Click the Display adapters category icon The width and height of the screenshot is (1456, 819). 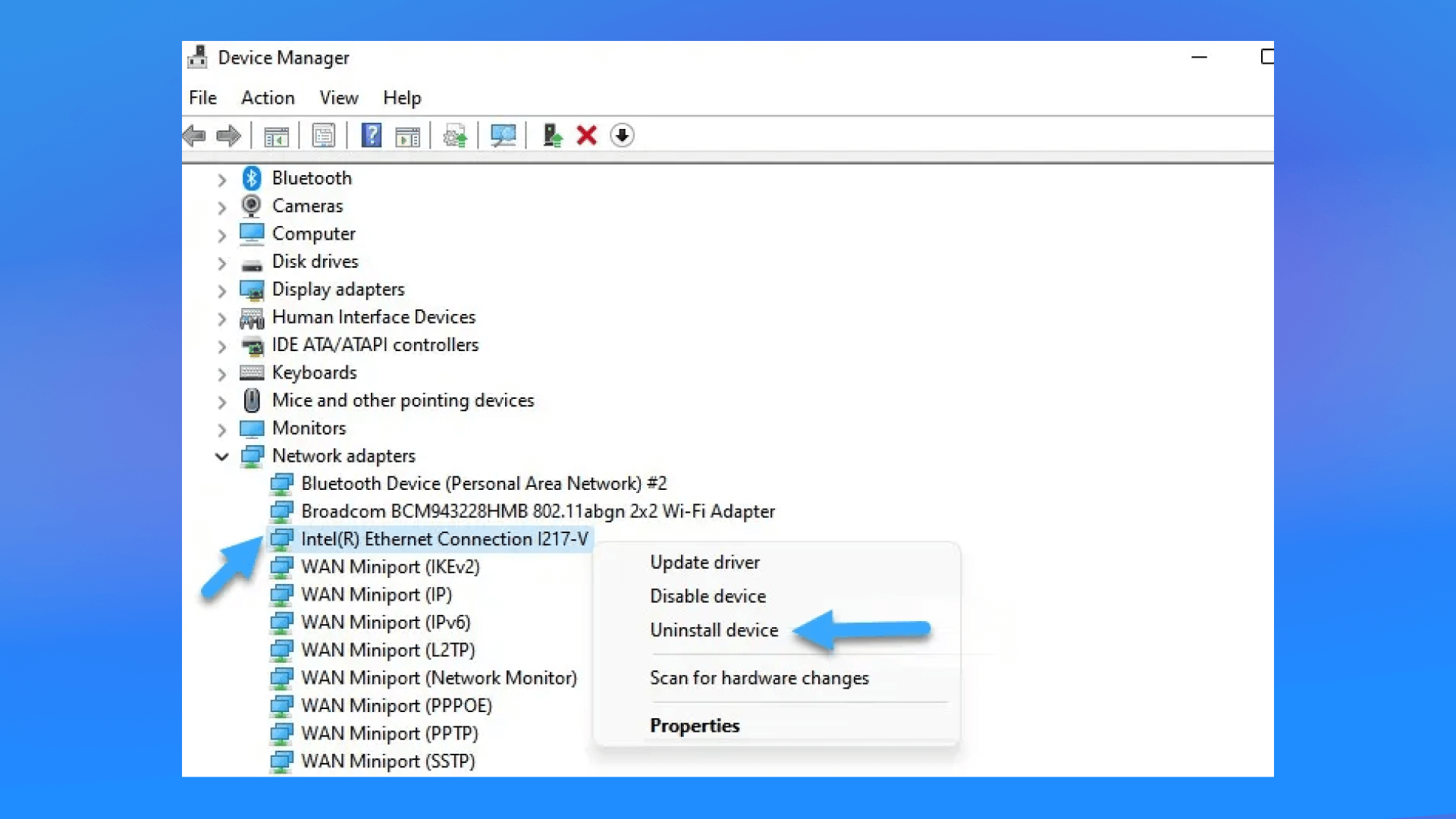(x=252, y=290)
